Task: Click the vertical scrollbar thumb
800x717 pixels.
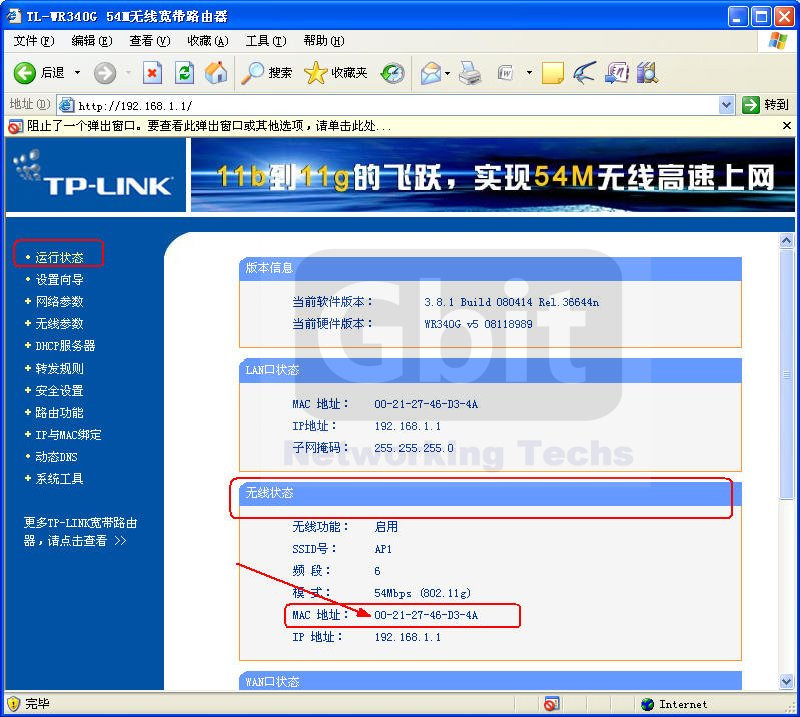Action: click(786, 374)
